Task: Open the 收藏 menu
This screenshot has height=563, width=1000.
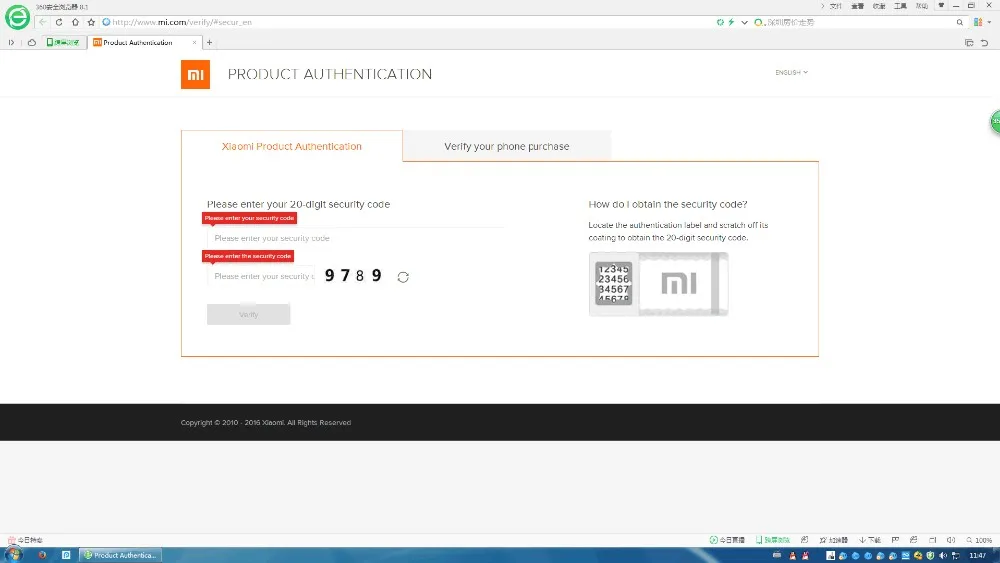Action: [x=879, y=6]
